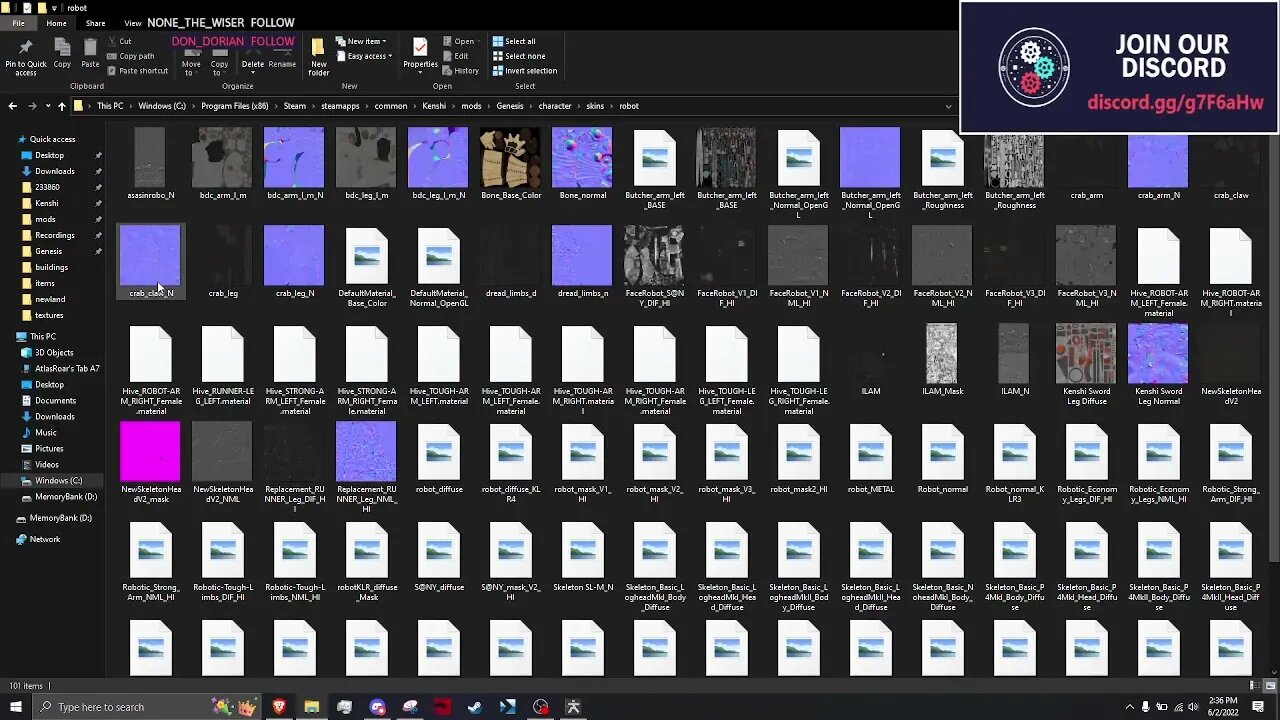The width and height of the screenshot is (1280, 720).
Task: Open the Recent locations dropdown arrow
Action: pyautogui.click(x=49, y=106)
